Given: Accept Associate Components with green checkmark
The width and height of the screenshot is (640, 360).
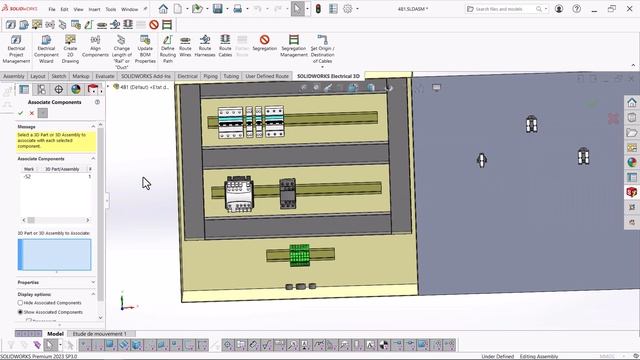Looking at the screenshot, I should coord(20,113).
